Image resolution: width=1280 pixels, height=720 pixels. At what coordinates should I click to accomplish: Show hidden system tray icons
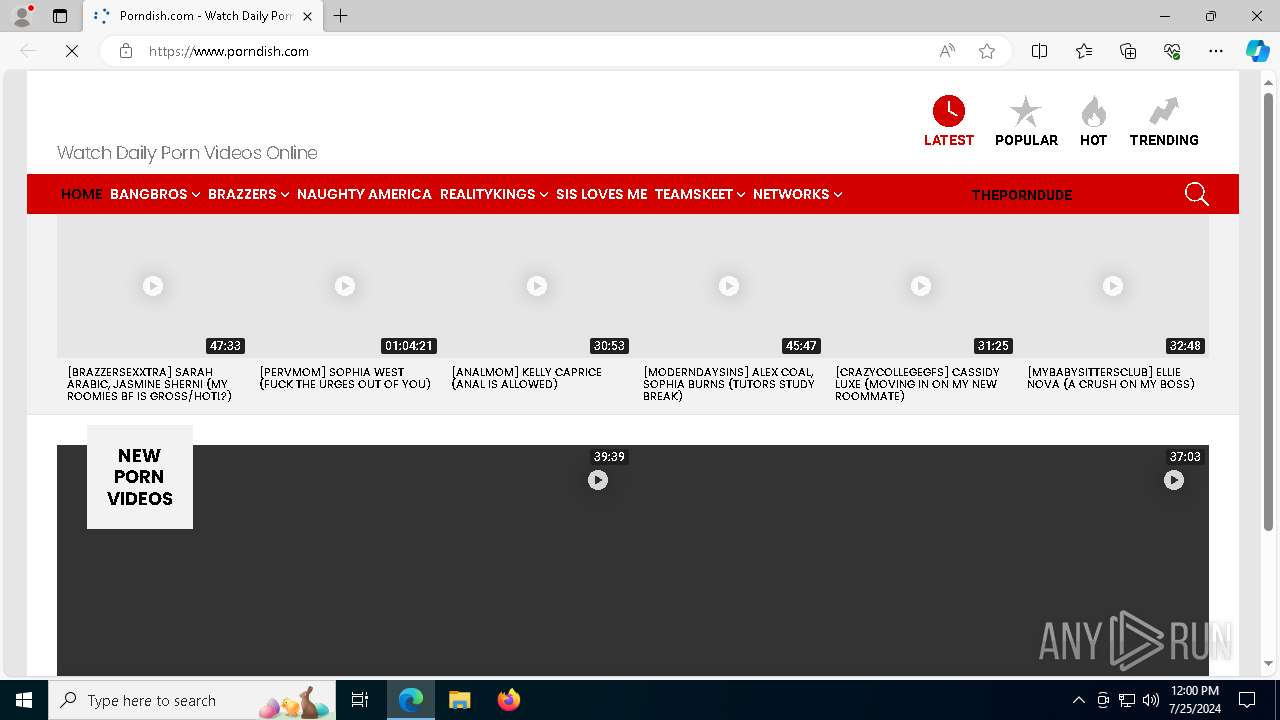point(1078,700)
